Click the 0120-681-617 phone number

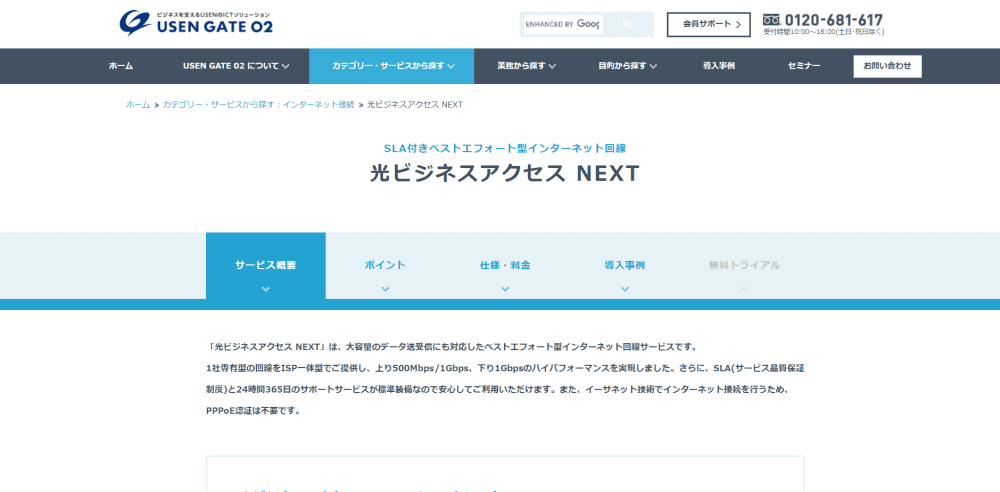834,20
